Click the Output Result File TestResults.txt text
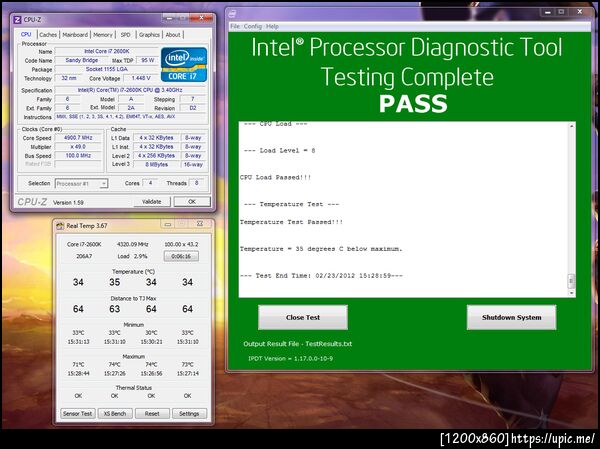This screenshot has height=449, width=600. point(298,344)
